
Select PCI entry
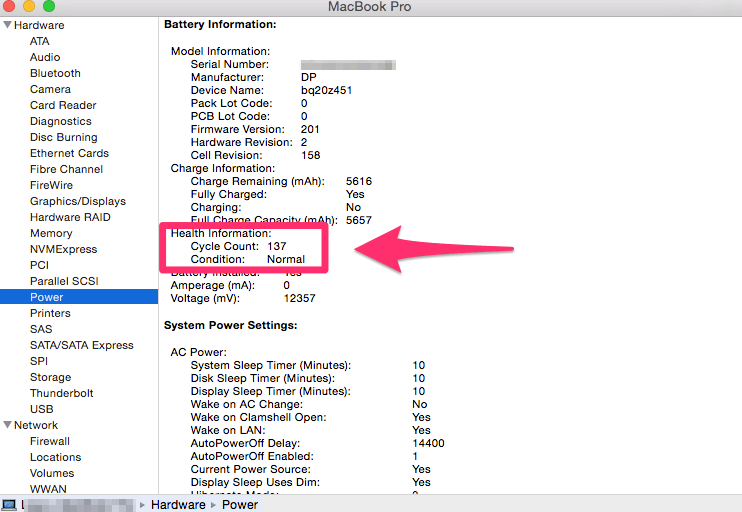[x=39, y=265]
